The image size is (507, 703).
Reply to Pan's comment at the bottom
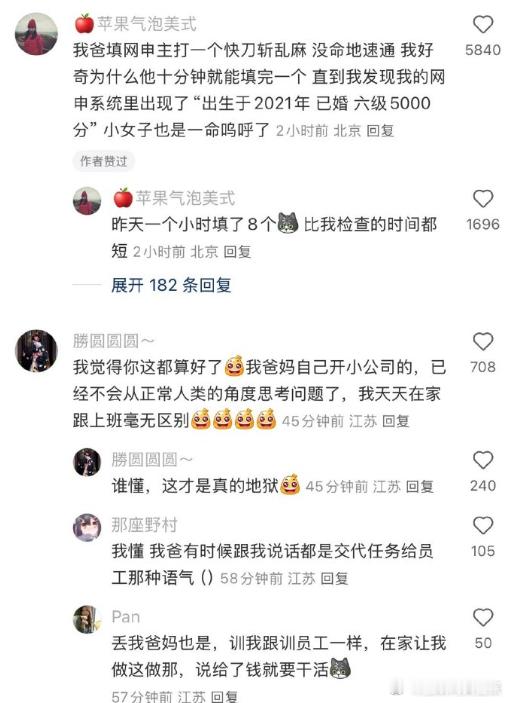click(224, 696)
